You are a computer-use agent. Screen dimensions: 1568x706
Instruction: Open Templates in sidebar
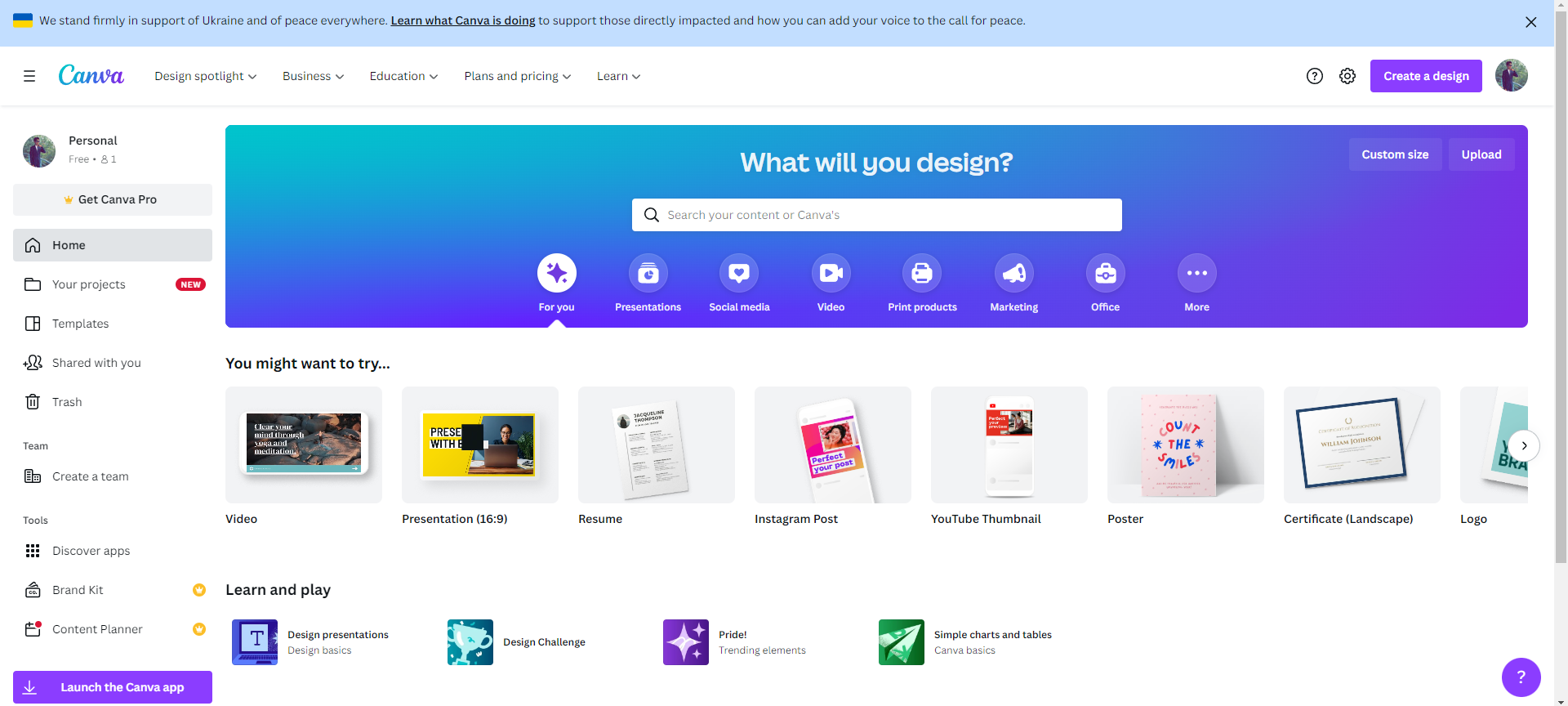[113, 324]
